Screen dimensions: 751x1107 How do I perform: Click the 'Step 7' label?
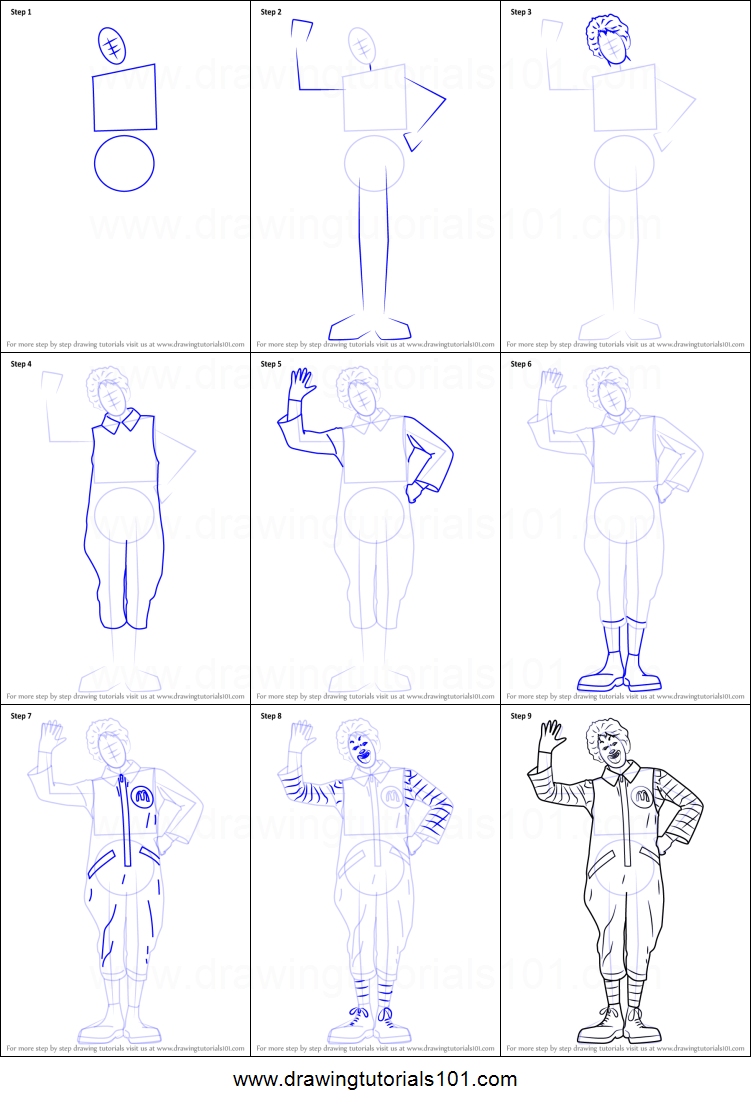click(x=21, y=716)
